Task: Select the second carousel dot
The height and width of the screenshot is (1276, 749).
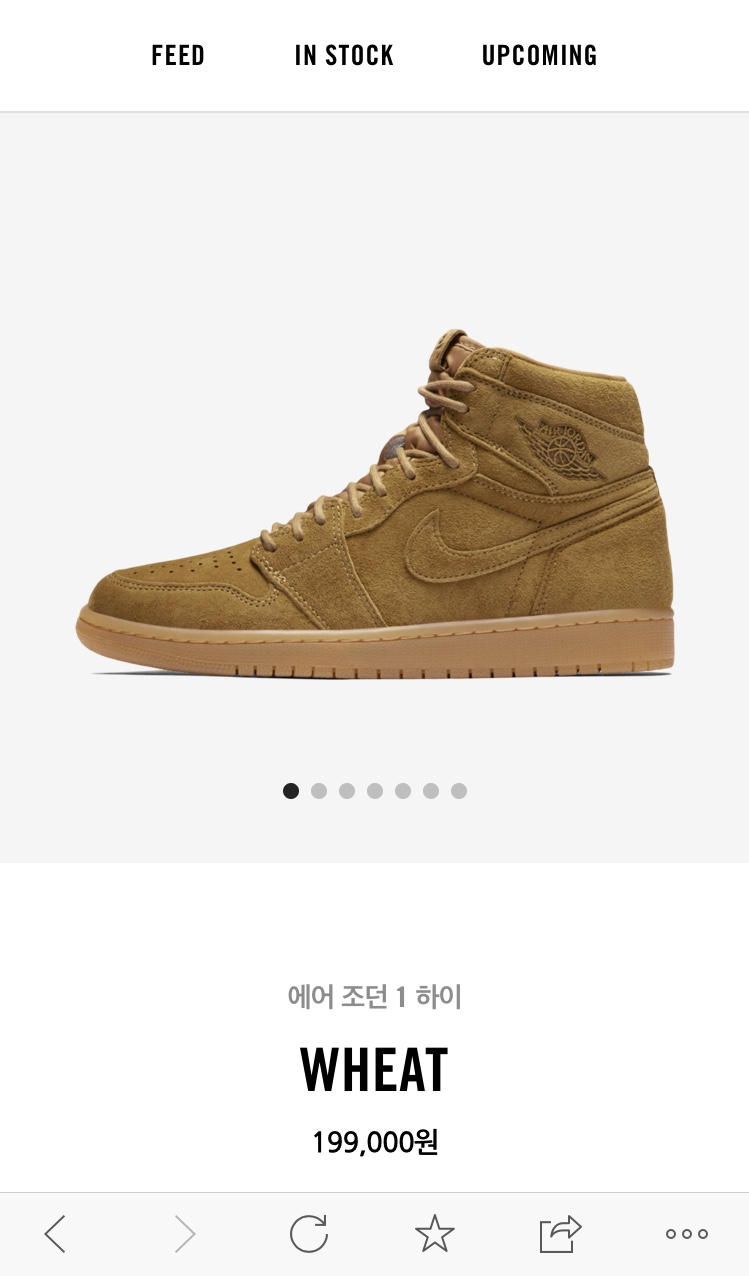Action: [x=319, y=791]
